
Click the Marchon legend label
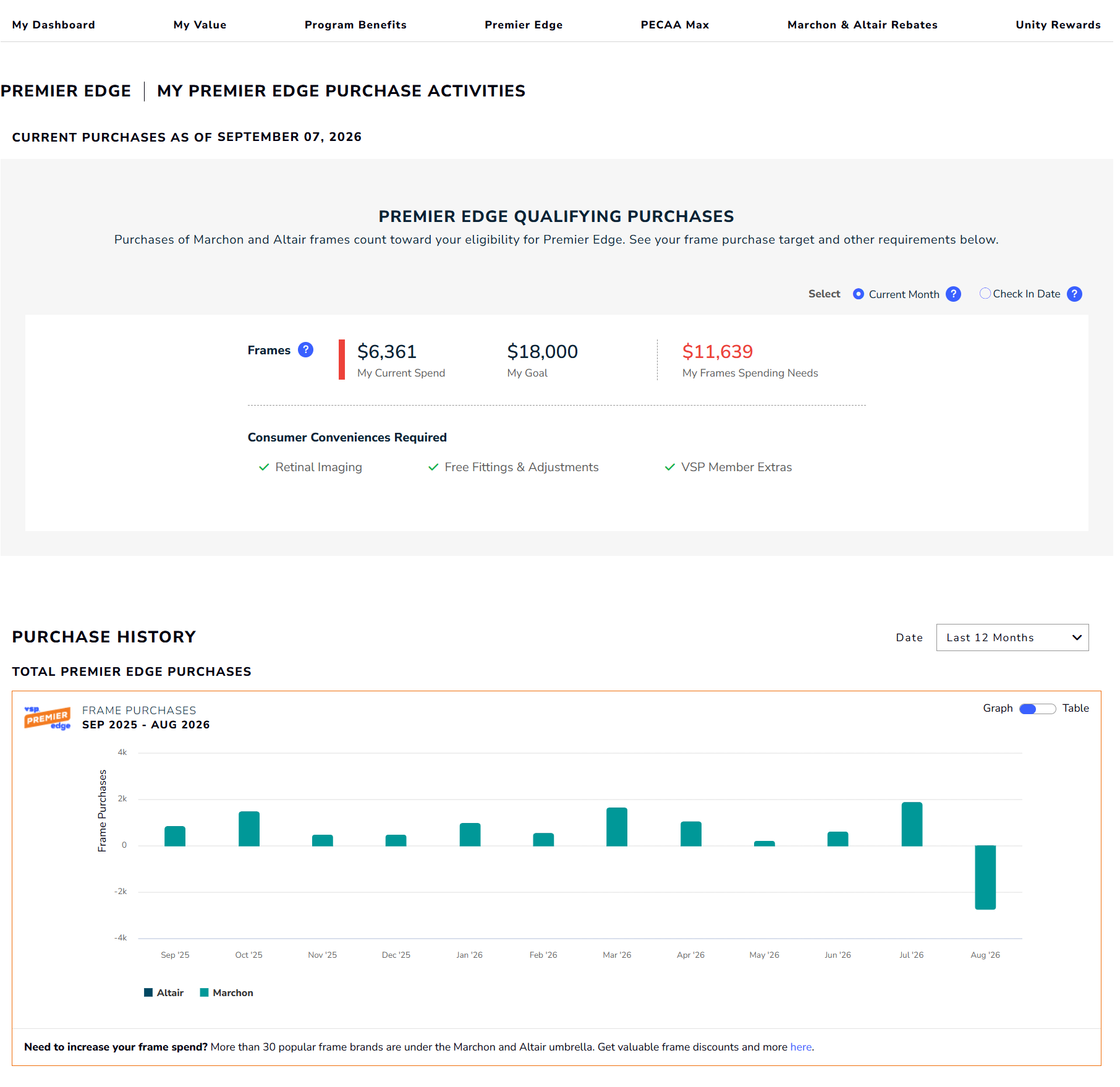click(233, 992)
